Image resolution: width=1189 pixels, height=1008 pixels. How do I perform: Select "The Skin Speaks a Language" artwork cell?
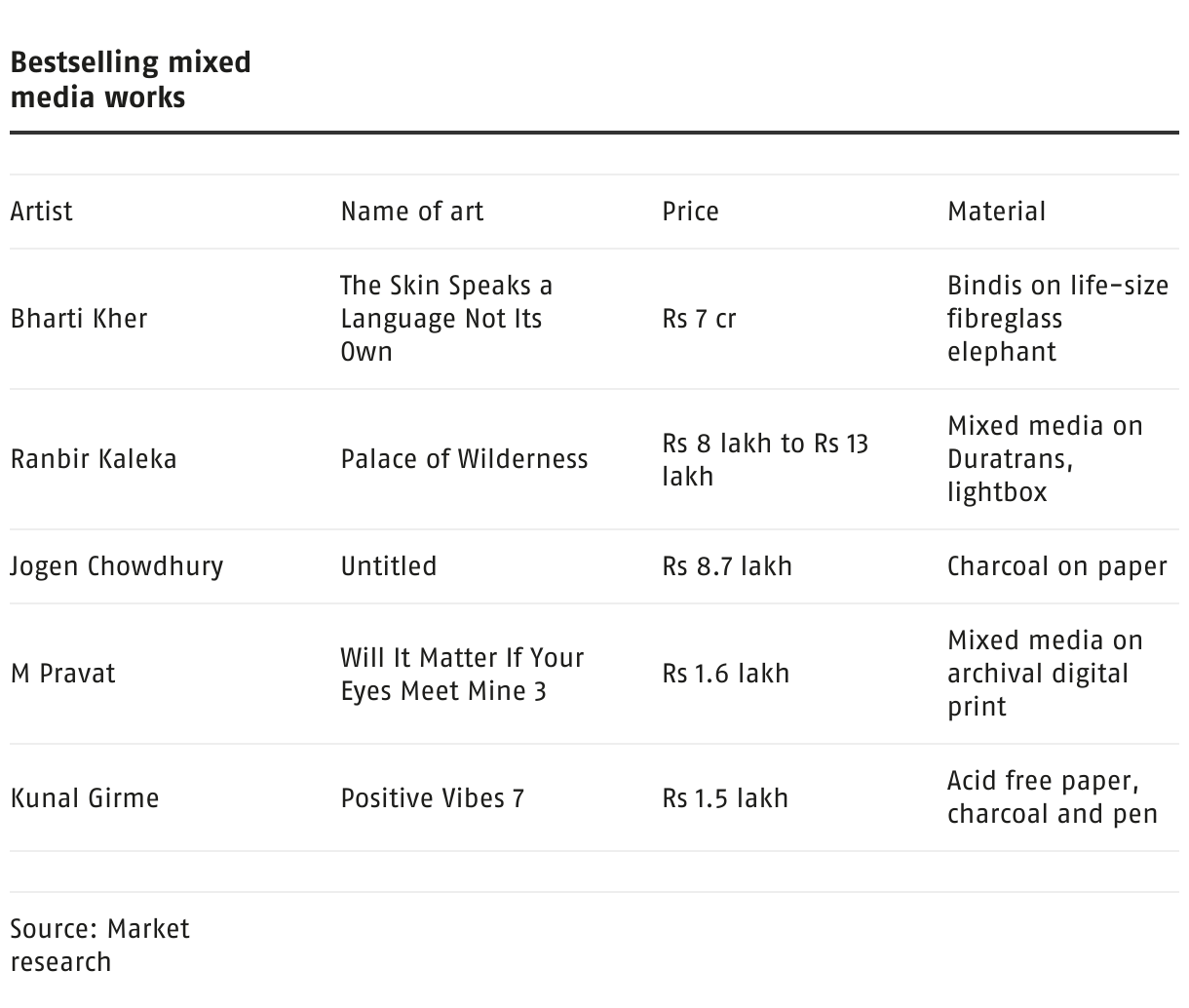pos(445,319)
